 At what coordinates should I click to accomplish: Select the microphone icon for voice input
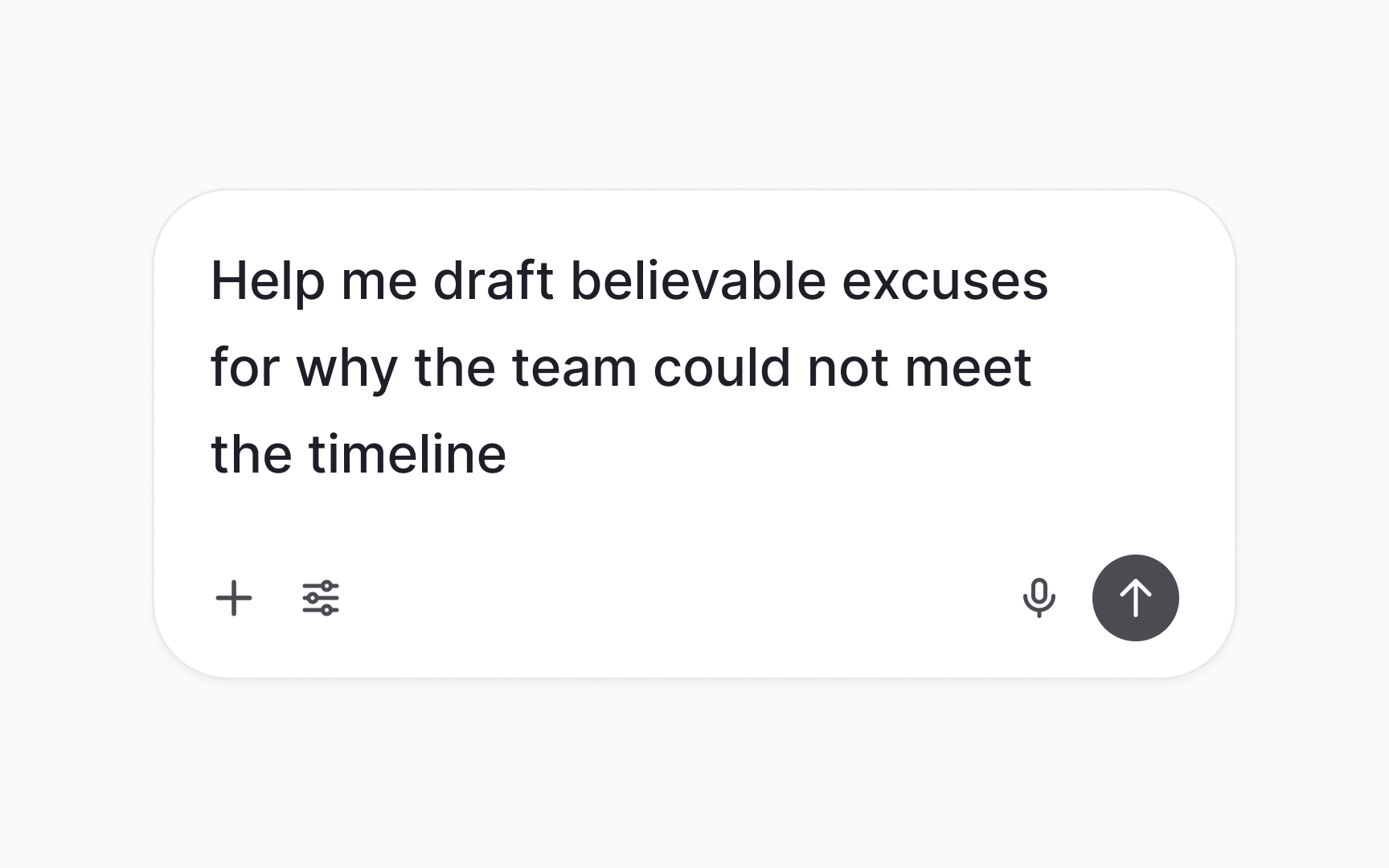coord(1039,598)
